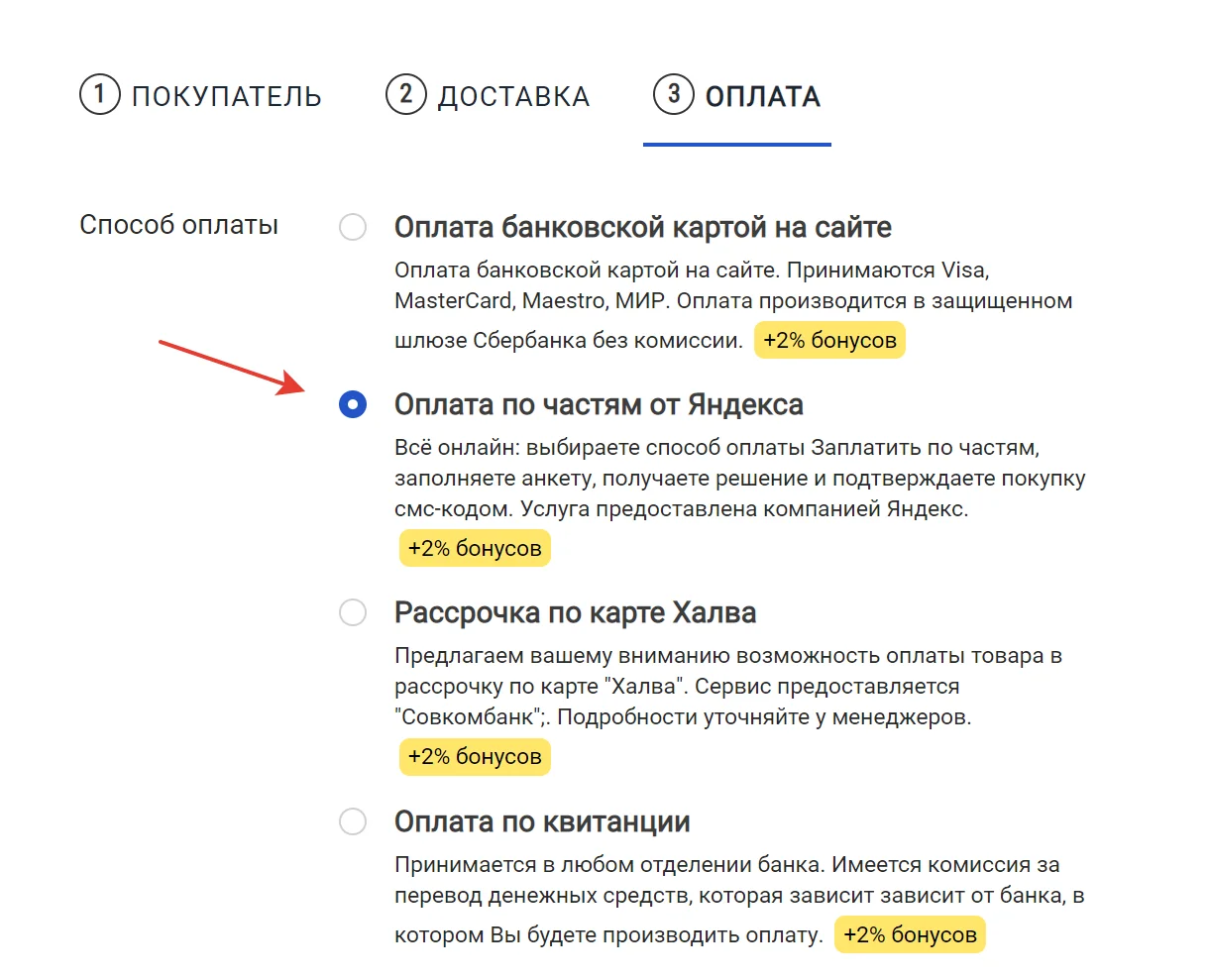Click the bonus badge under bank card payment
1209x980 pixels.
pyautogui.click(x=829, y=340)
